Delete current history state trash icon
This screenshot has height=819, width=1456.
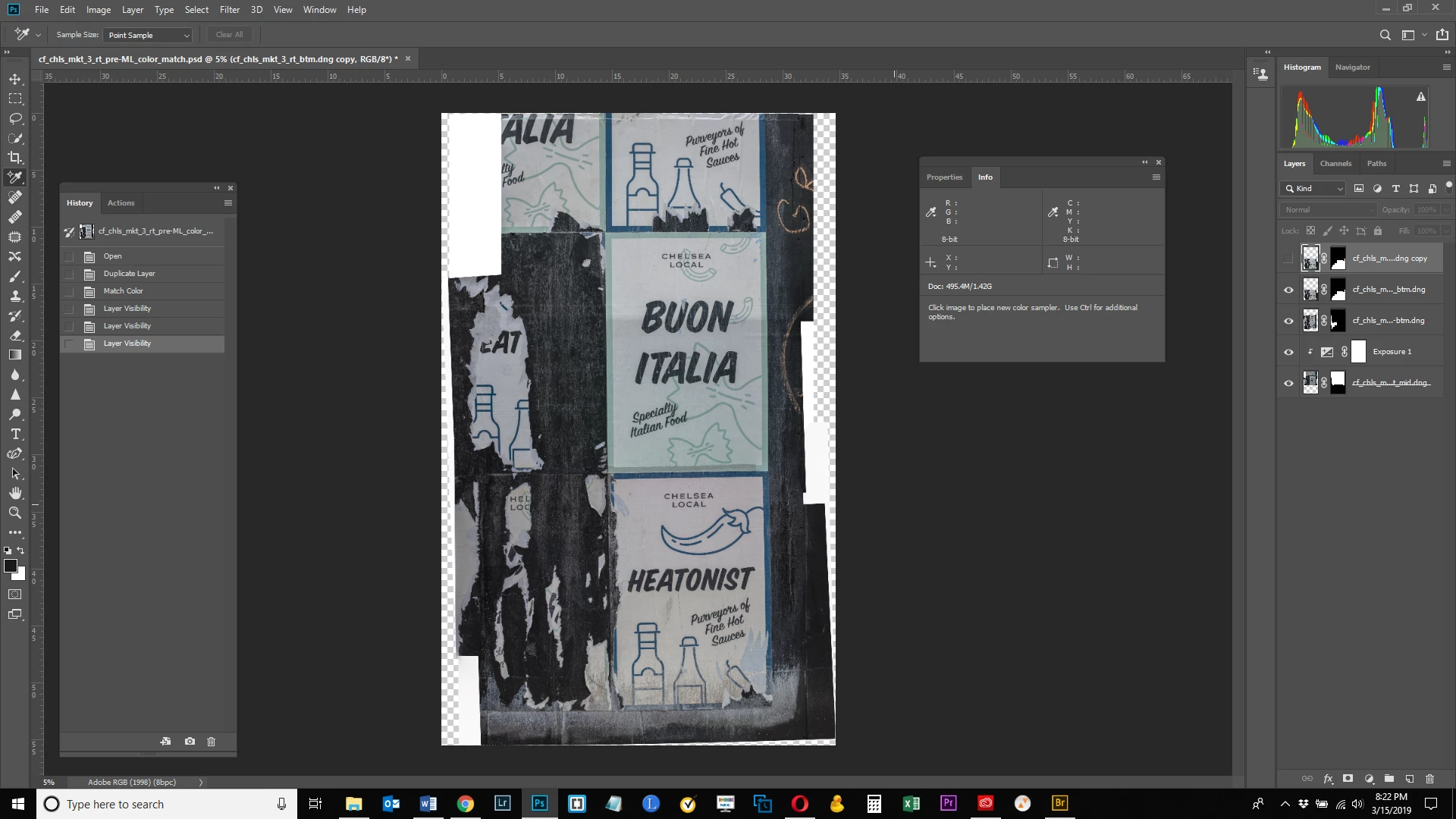pyautogui.click(x=212, y=741)
